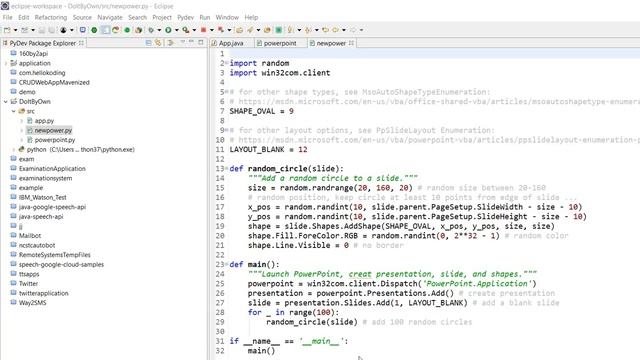The height and width of the screenshot is (360, 640).
Task: Fold the random_circle function at line 13
Action: click(x=227, y=168)
